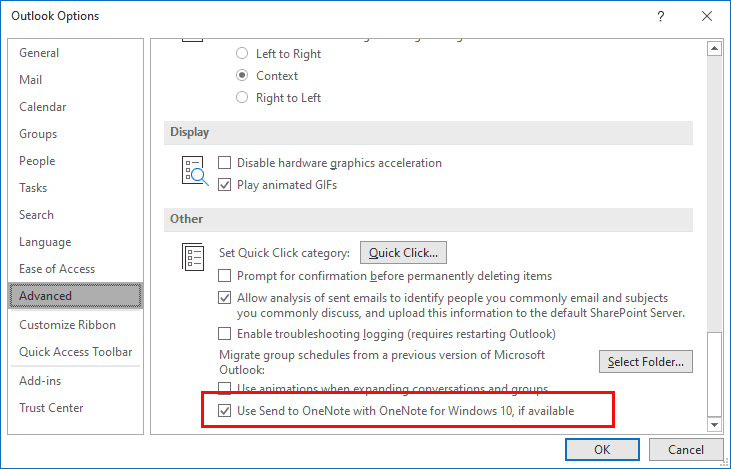The width and height of the screenshot is (731, 469).
Task: Click the Other section list icon
Action: (x=193, y=257)
